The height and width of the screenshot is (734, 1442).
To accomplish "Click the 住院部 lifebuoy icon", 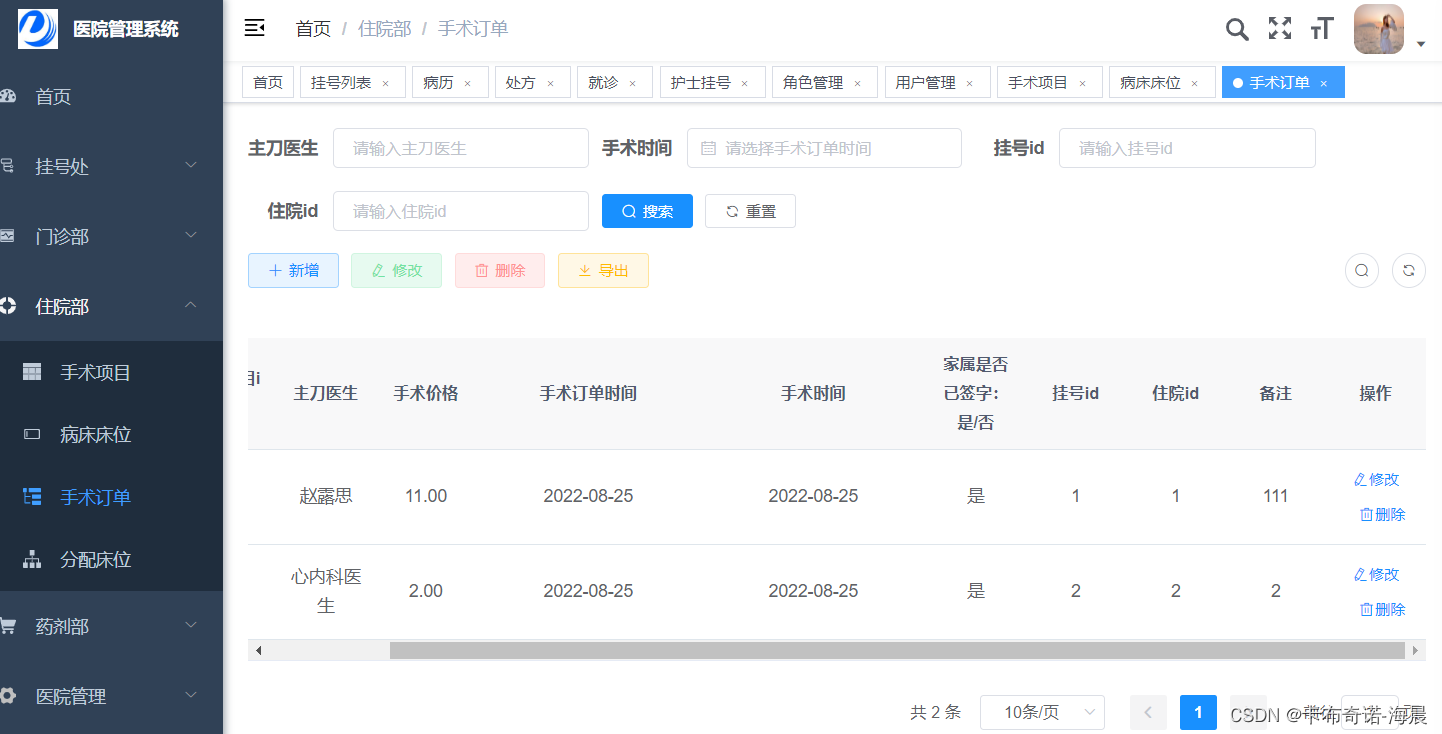I will click(x=8, y=306).
